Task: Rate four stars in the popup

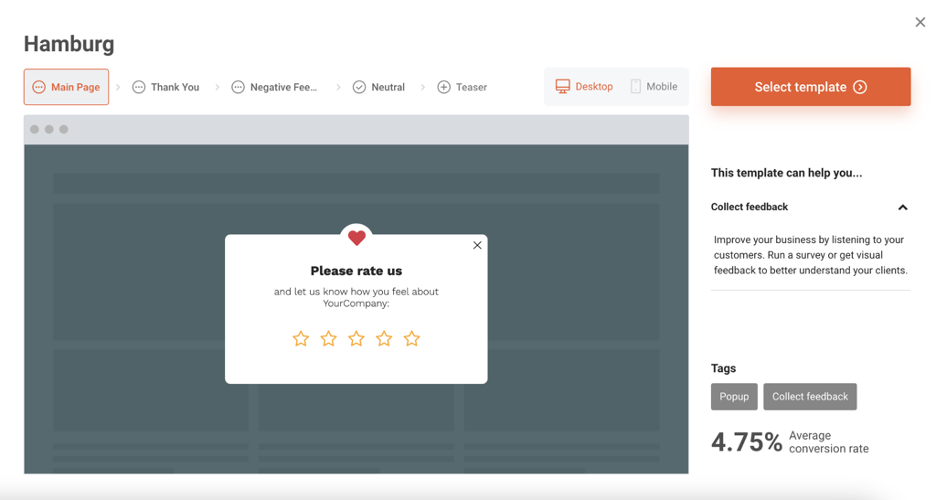Action: tap(384, 339)
